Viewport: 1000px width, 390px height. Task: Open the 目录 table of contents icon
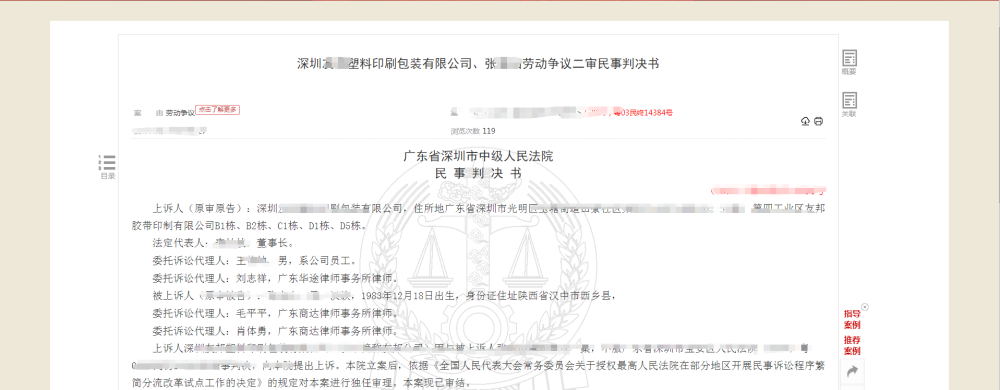pyautogui.click(x=108, y=167)
